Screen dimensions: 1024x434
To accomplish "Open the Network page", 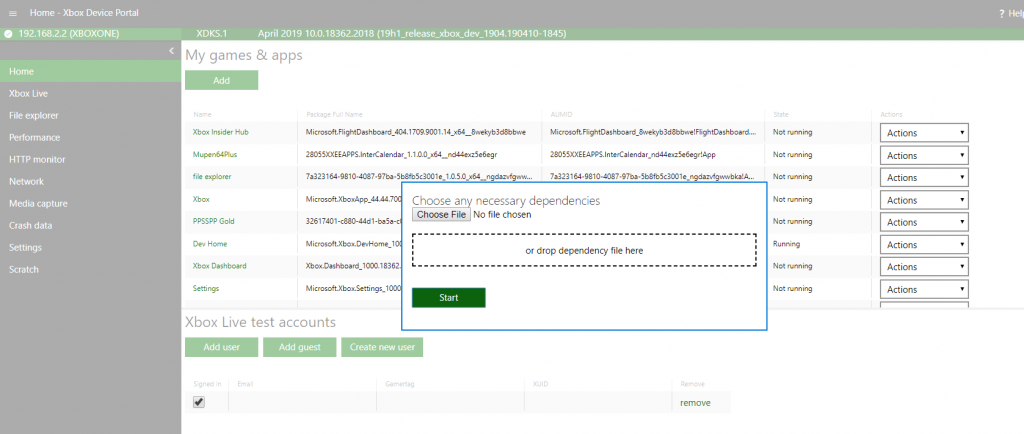I will click(90, 181).
